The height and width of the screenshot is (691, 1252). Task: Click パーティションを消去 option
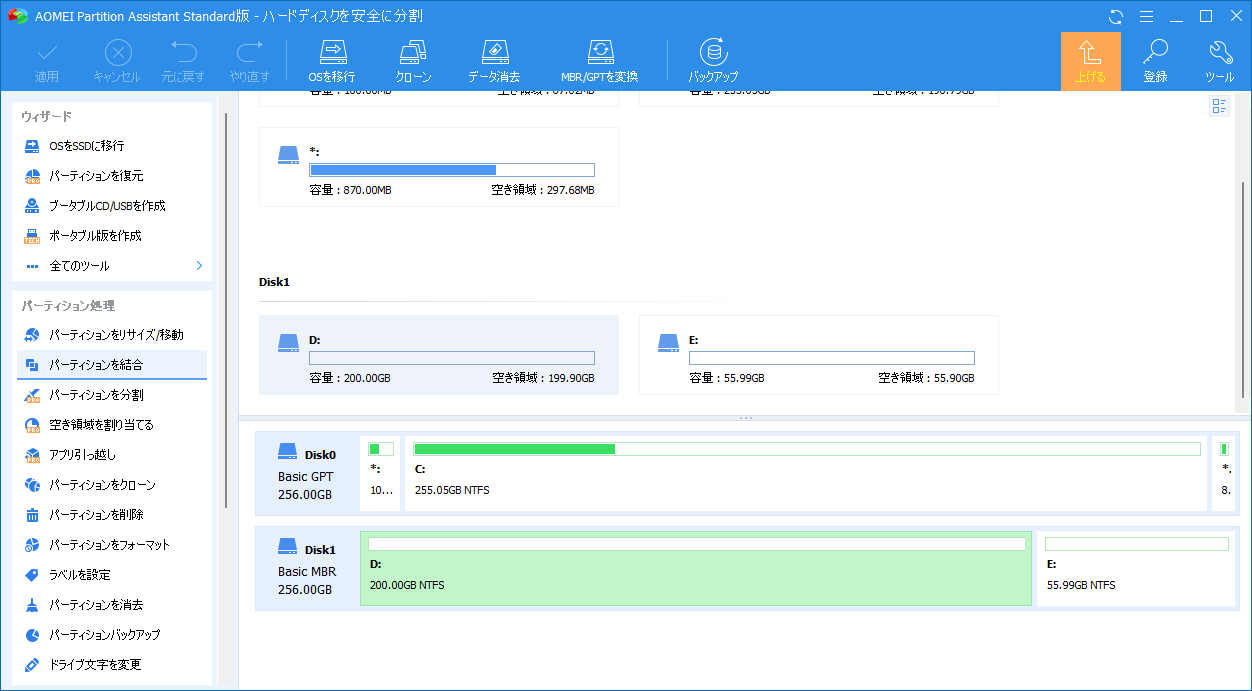(x=113, y=605)
